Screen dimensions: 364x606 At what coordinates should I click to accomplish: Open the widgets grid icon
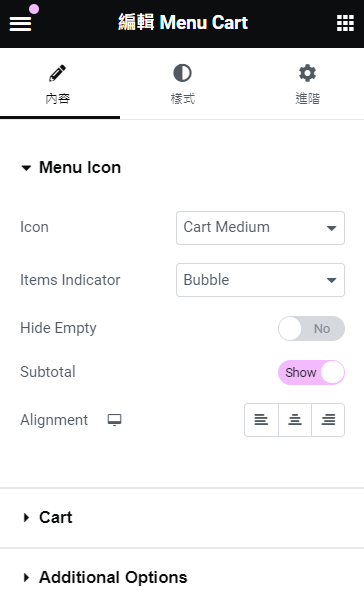345,23
